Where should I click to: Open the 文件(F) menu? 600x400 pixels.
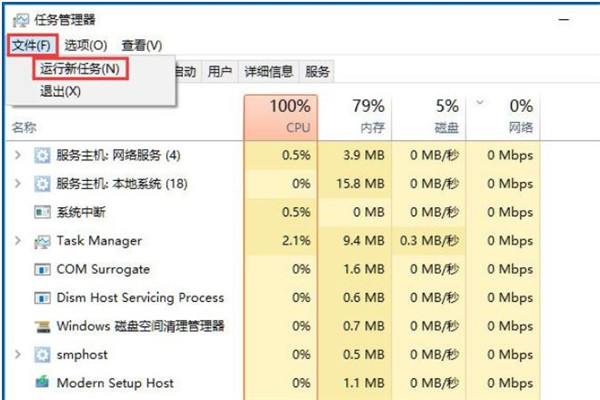(x=32, y=45)
